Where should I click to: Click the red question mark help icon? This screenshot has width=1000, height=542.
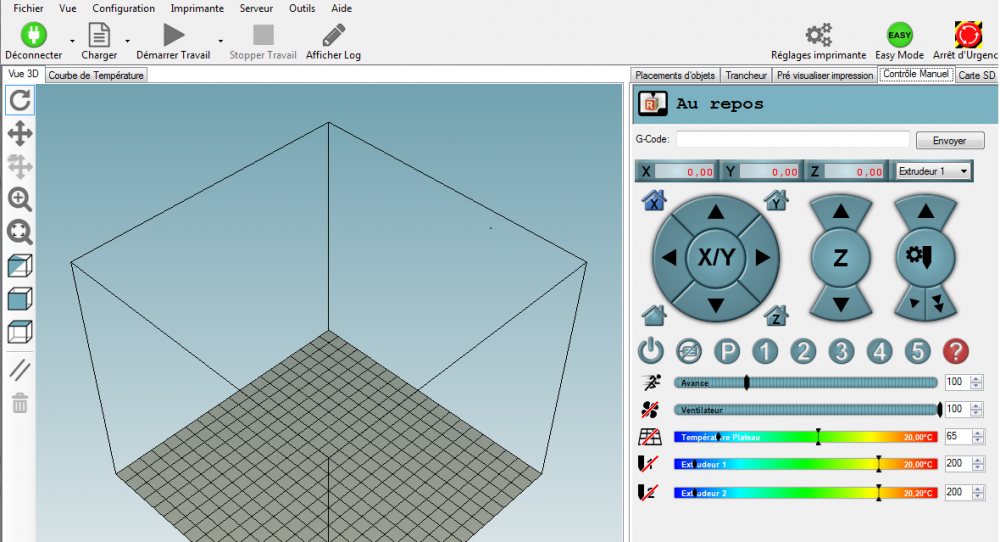click(x=955, y=351)
